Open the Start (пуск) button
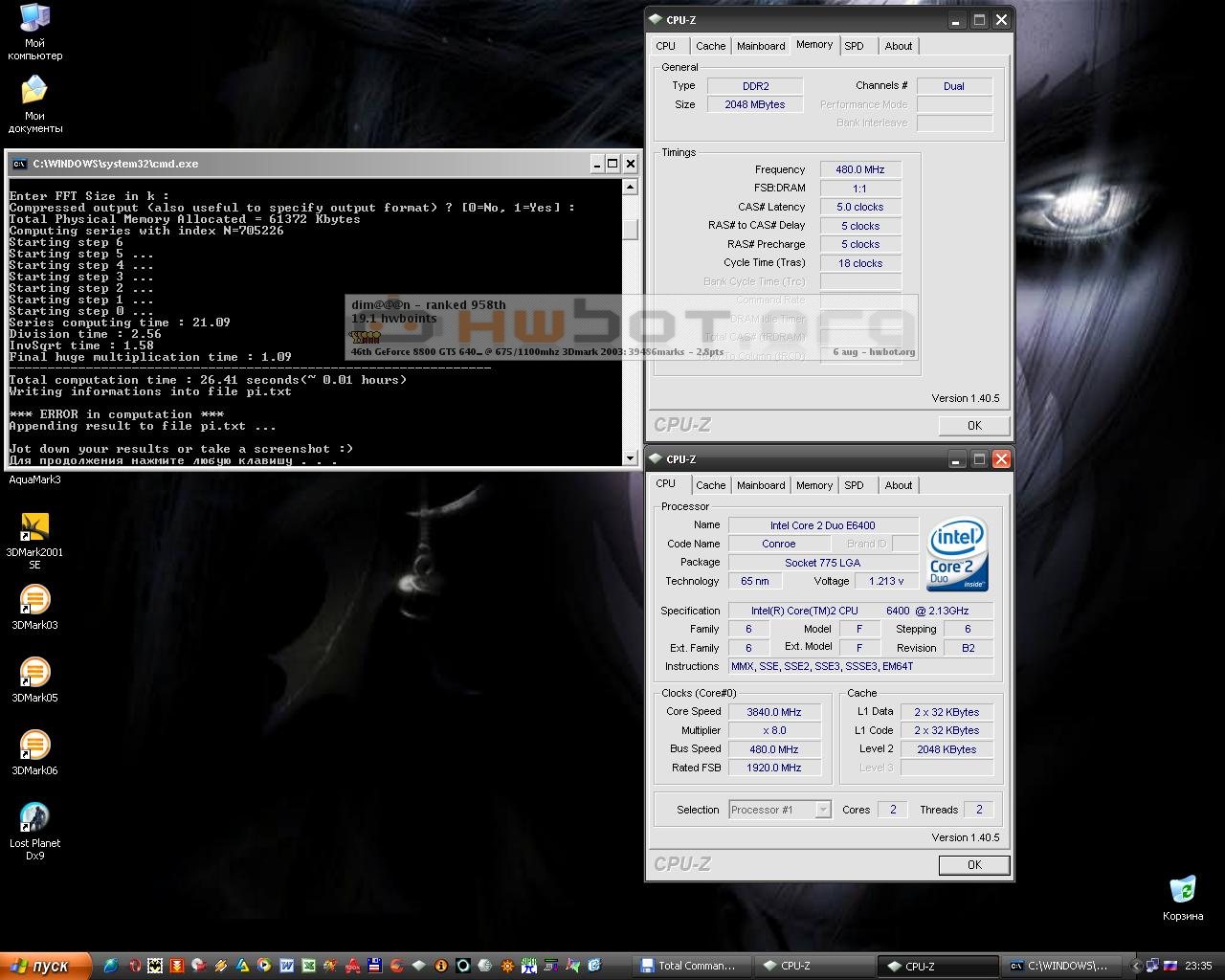 46,966
